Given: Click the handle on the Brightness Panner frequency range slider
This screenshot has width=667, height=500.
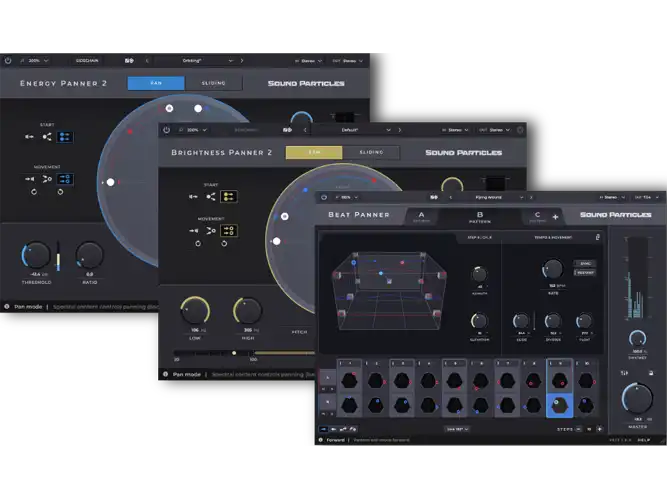Looking at the screenshot, I should (234, 353).
